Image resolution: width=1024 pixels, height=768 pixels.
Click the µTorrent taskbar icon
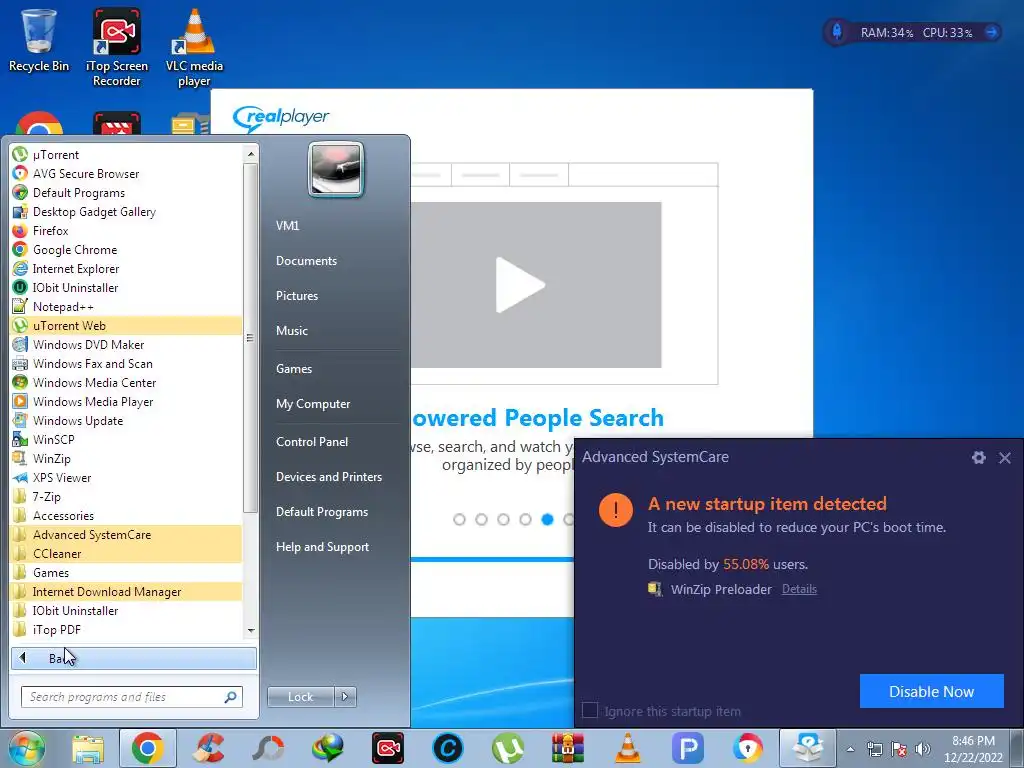pos(508,748)
